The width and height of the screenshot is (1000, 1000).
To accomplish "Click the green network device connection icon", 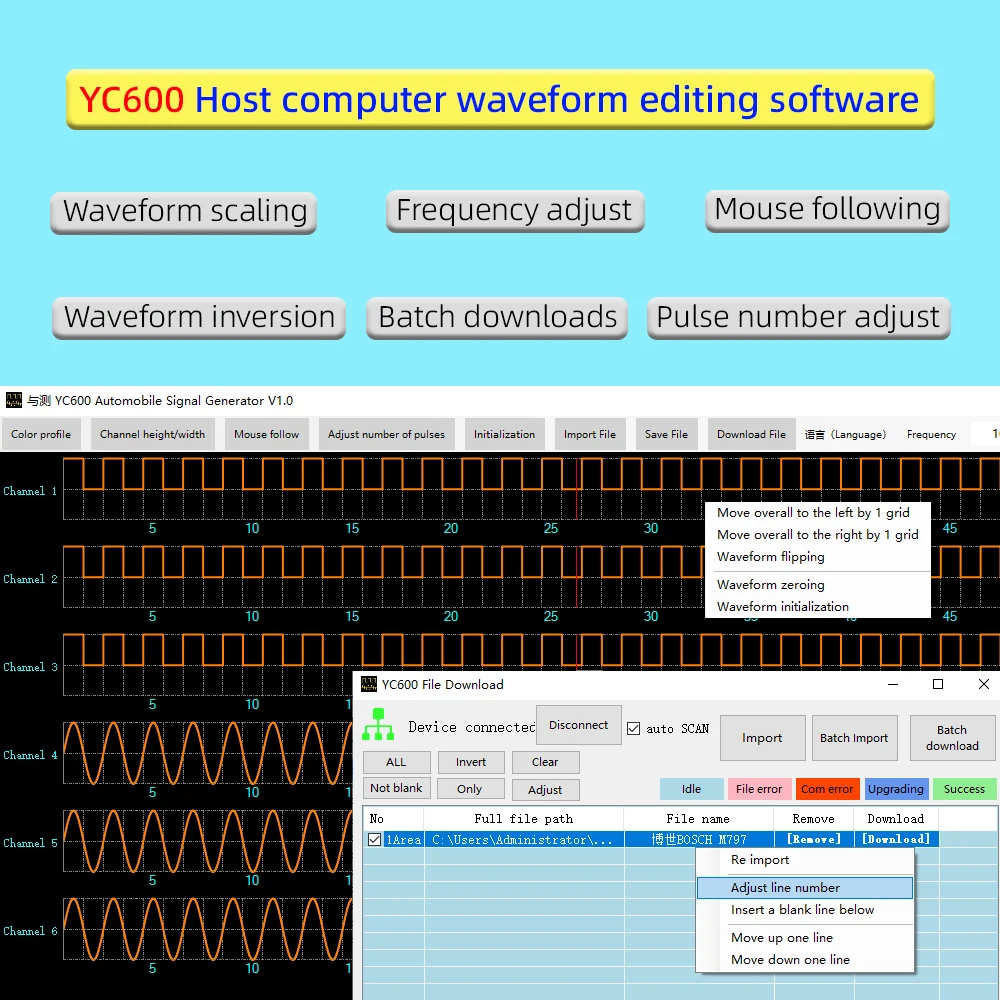I will tap(378, 724).
